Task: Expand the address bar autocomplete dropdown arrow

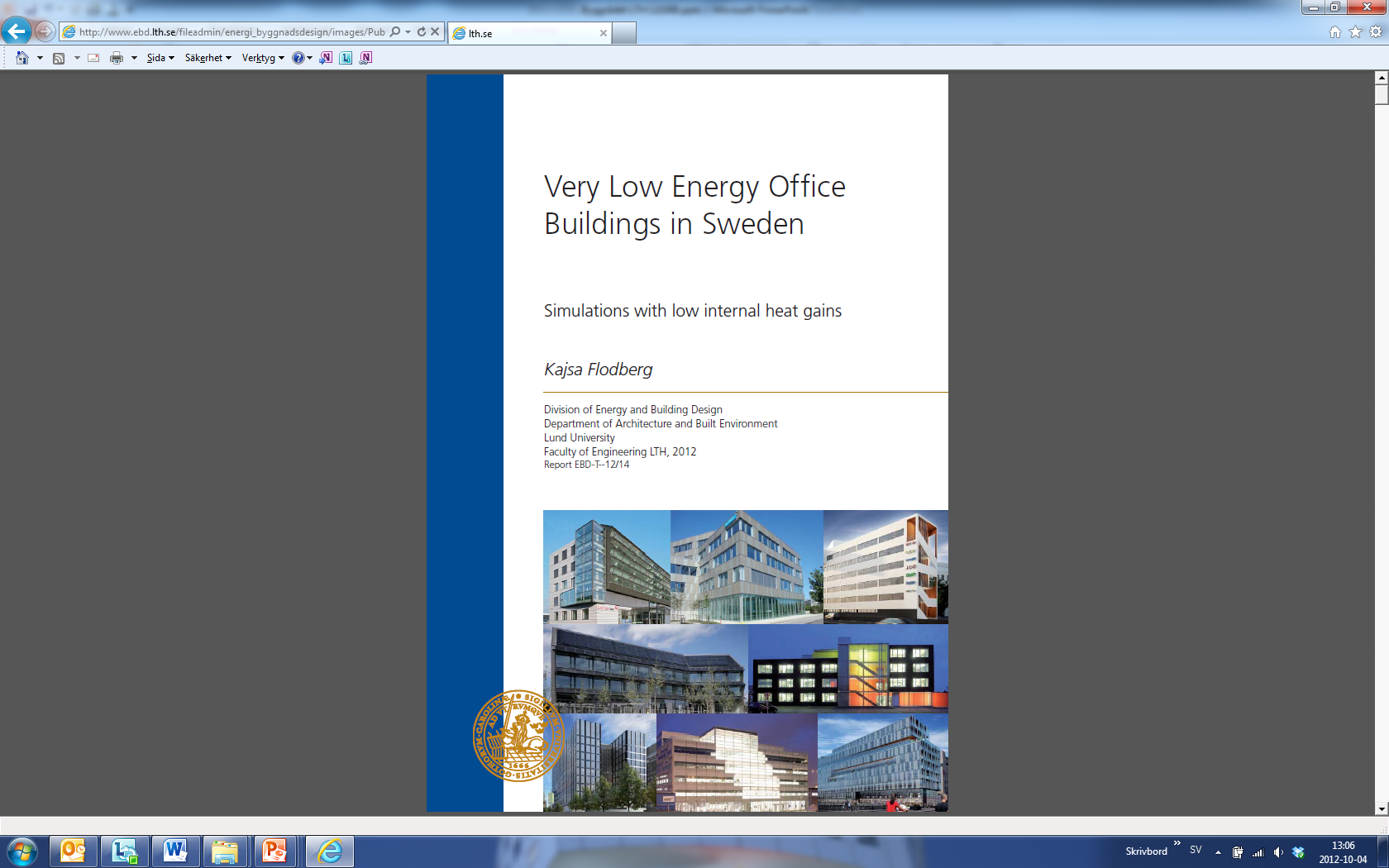Action: pos(408,32)
